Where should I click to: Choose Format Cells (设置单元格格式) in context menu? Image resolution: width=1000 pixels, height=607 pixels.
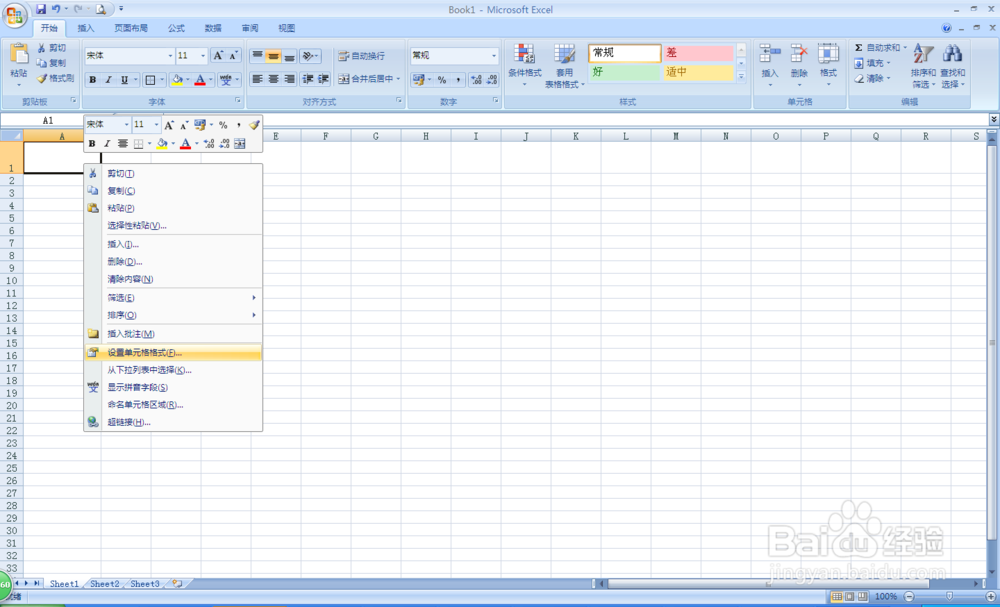click(x=173, y=353)
